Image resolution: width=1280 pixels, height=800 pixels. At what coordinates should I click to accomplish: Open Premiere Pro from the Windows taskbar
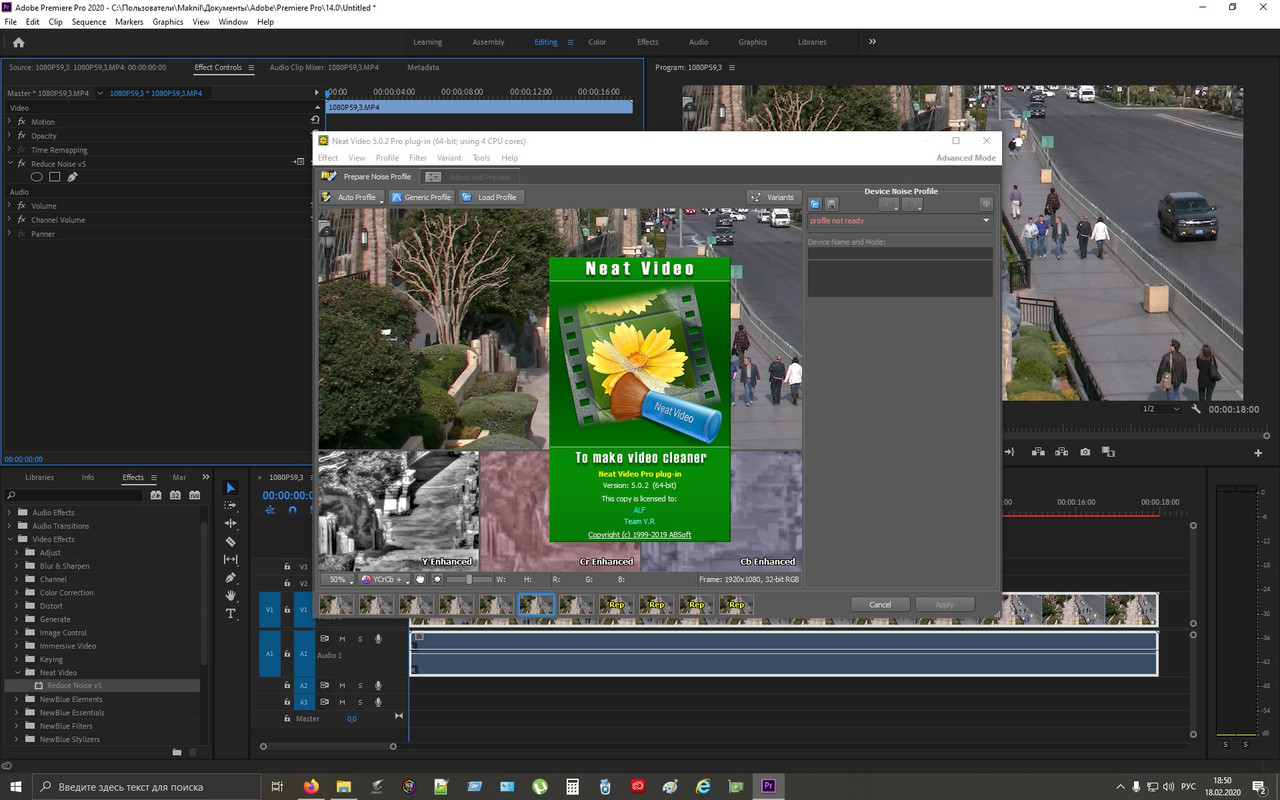pyautogui.click(x=768, y=786)
